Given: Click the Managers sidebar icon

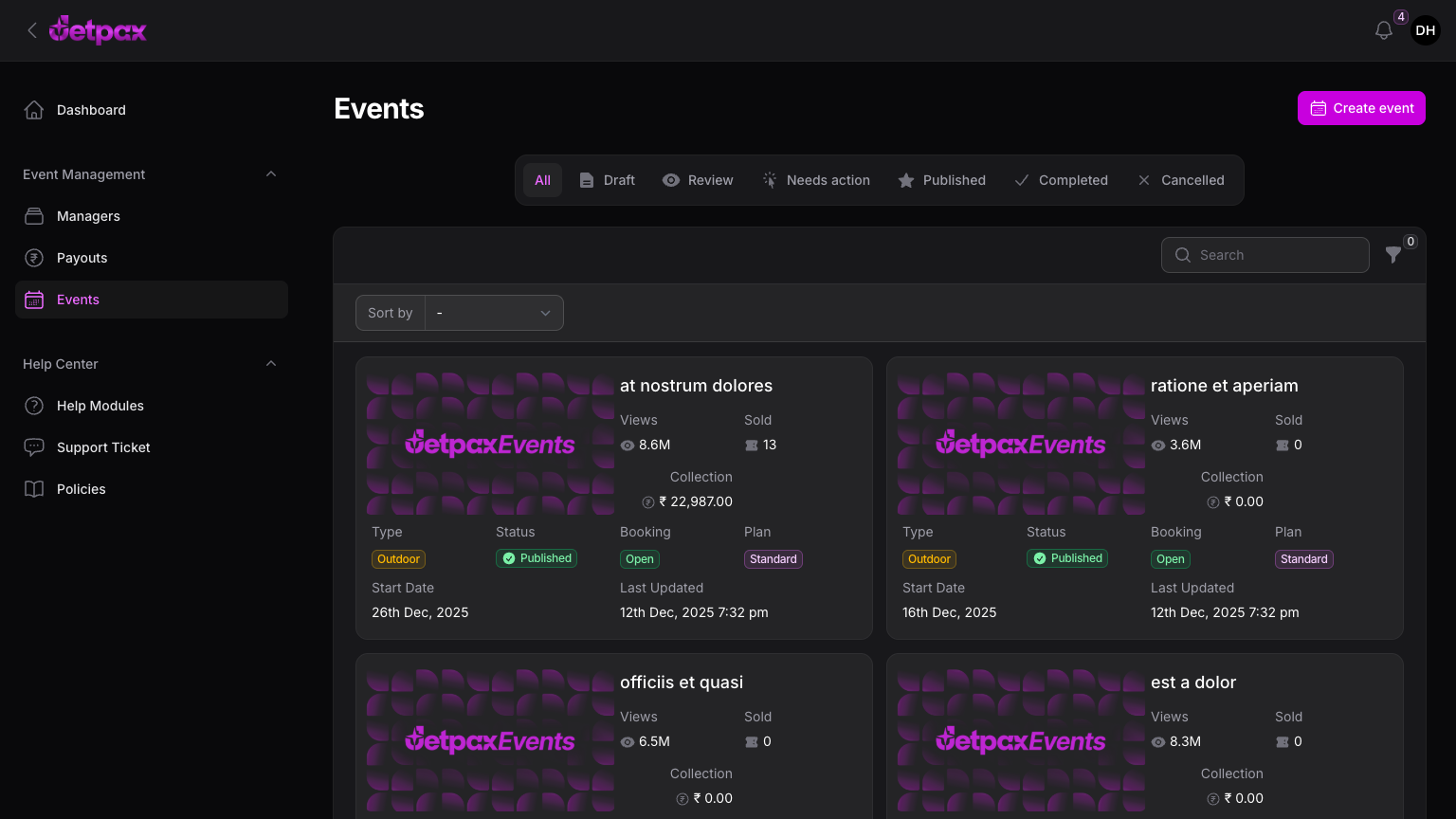Looking at the screenshot, I should pos(34,216).
